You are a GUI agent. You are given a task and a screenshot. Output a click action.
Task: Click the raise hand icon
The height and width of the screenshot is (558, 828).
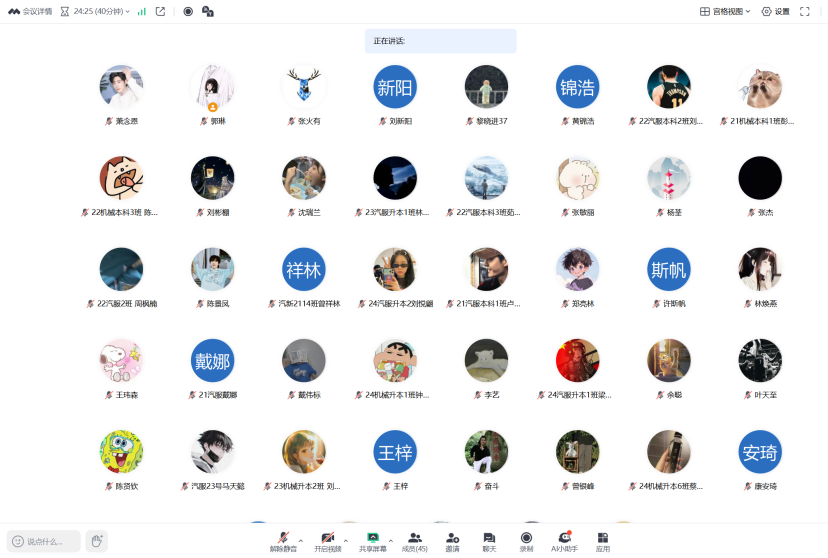(96, 541)
